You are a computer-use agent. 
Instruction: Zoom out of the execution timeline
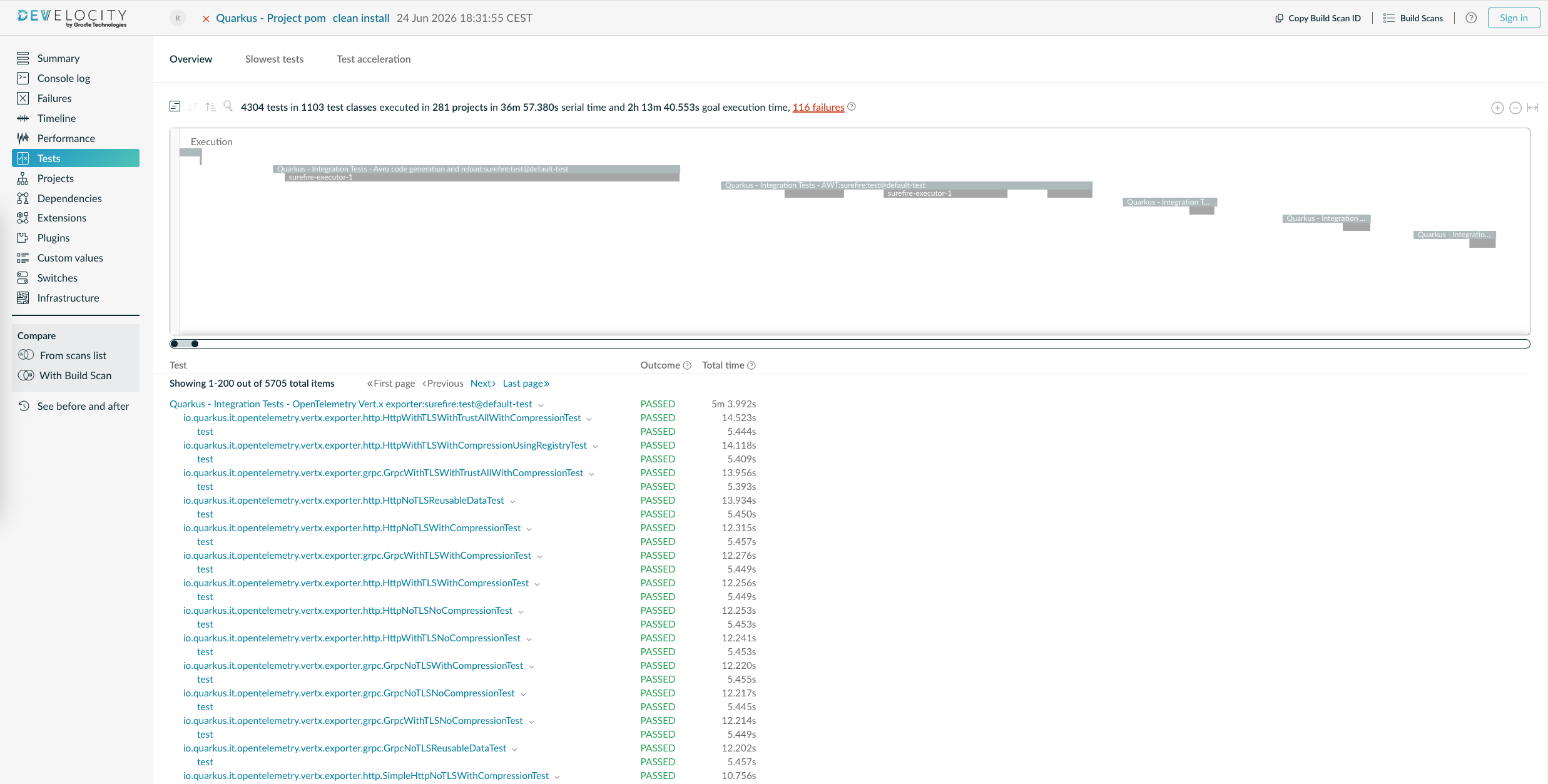[x=1515, y=108]
